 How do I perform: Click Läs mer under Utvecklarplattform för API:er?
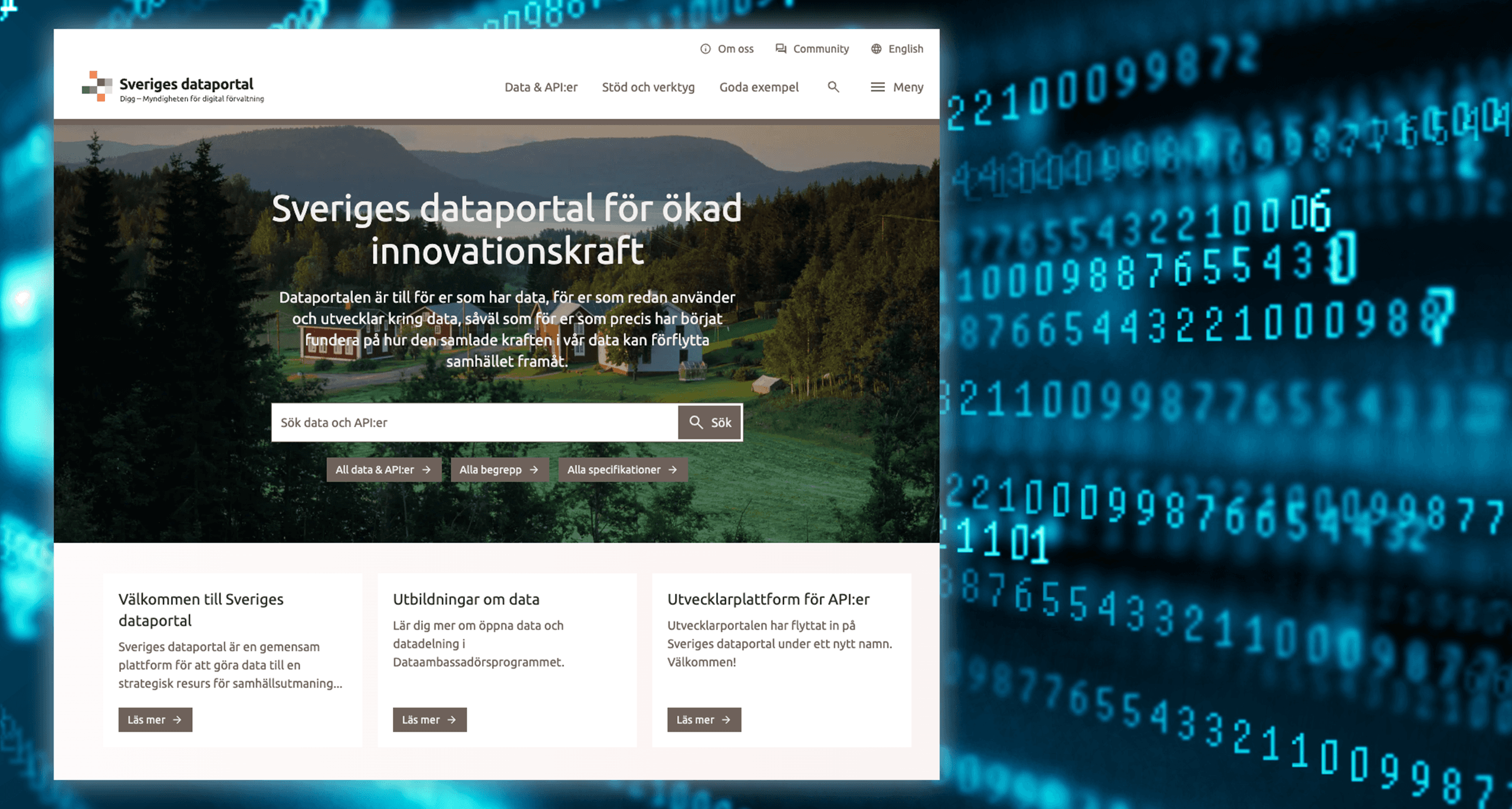[704, 719]
